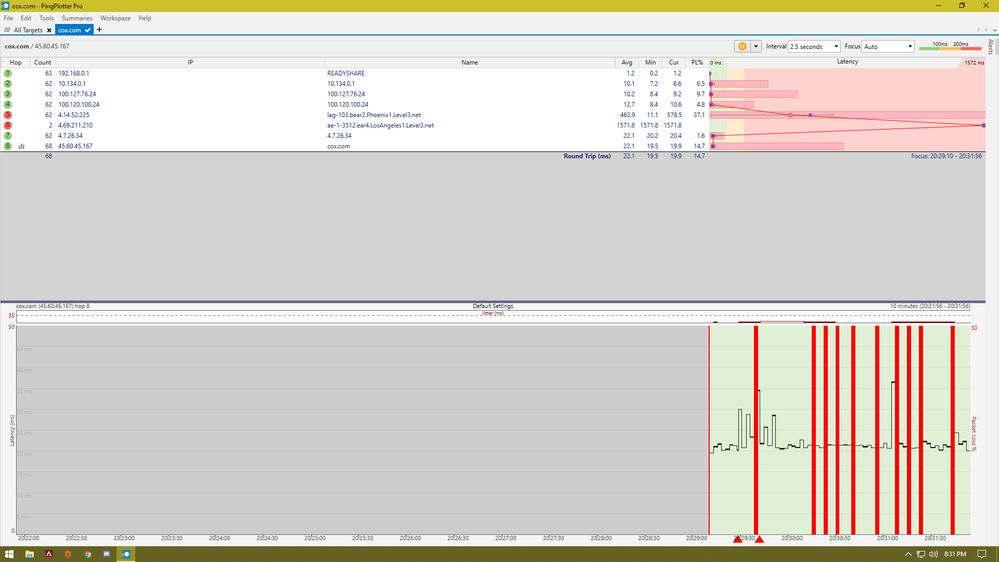This screenshot has height=562, width=999.
Task: Click the Name column header
Action: (x=470, y=62)
